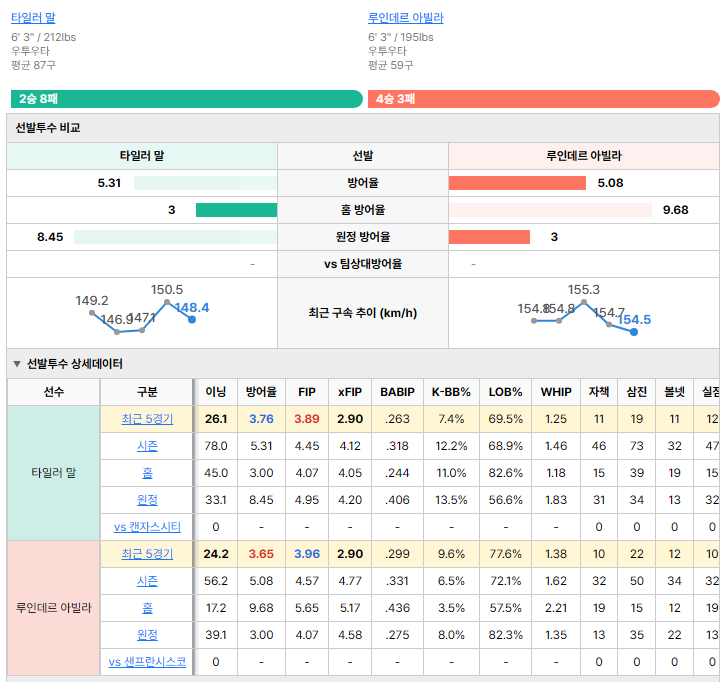The image size is (726, 682).
Task: Click the 타일러 말 green name cell in table
Action: point(54,473)
